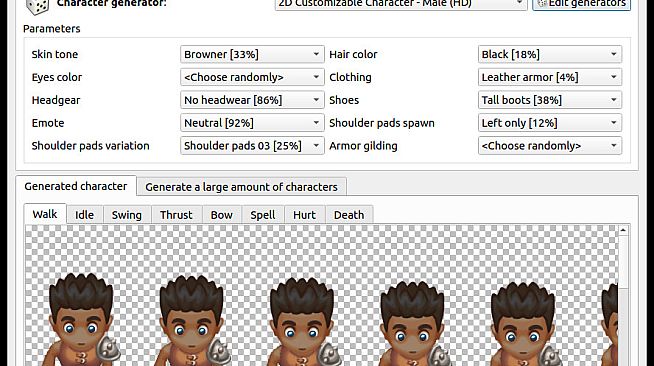This screenshot has height=366, width=654.
Task: Select the Spell animation tab
Action: pos(263,215)
